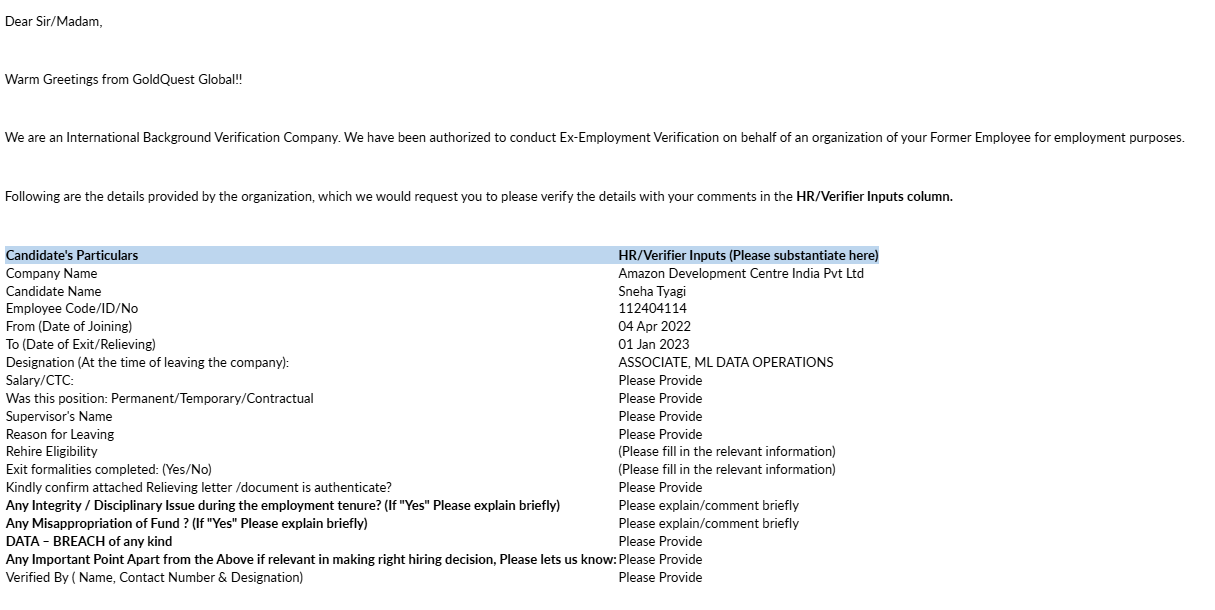Select exit date '01 Jan 2023'
Image resolution: width=1215 pixels, height=610 pixels.
click(x=653, y=345)
